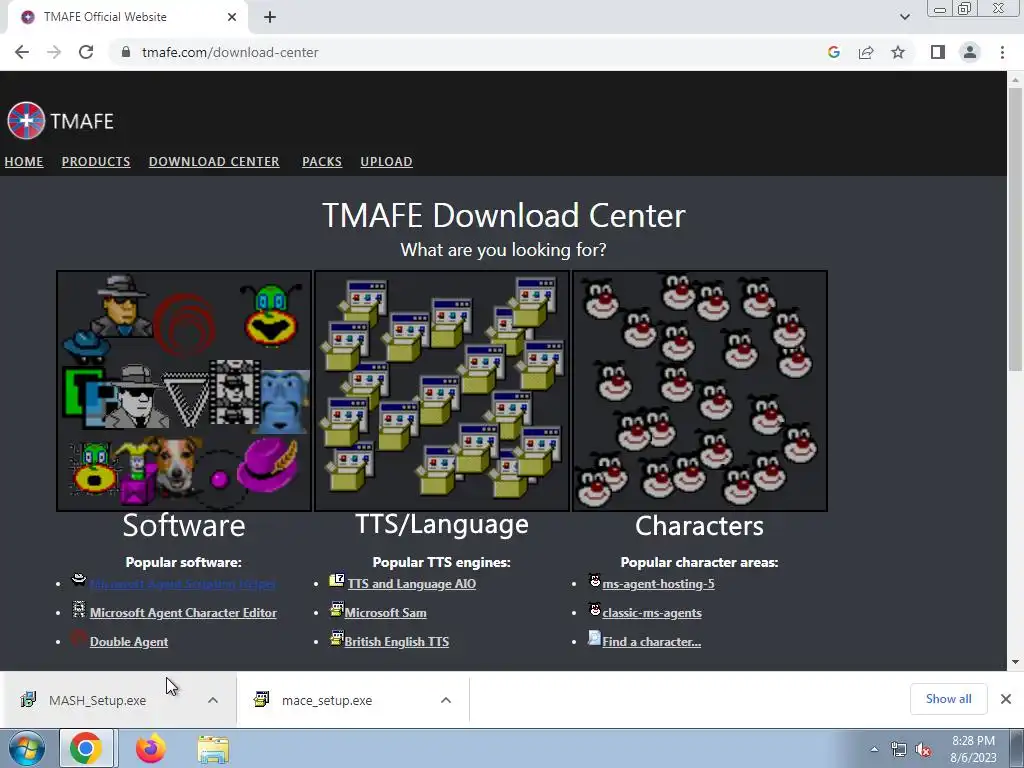Click the ms-agent-hosting-5 cat icon

coord(594,580)
